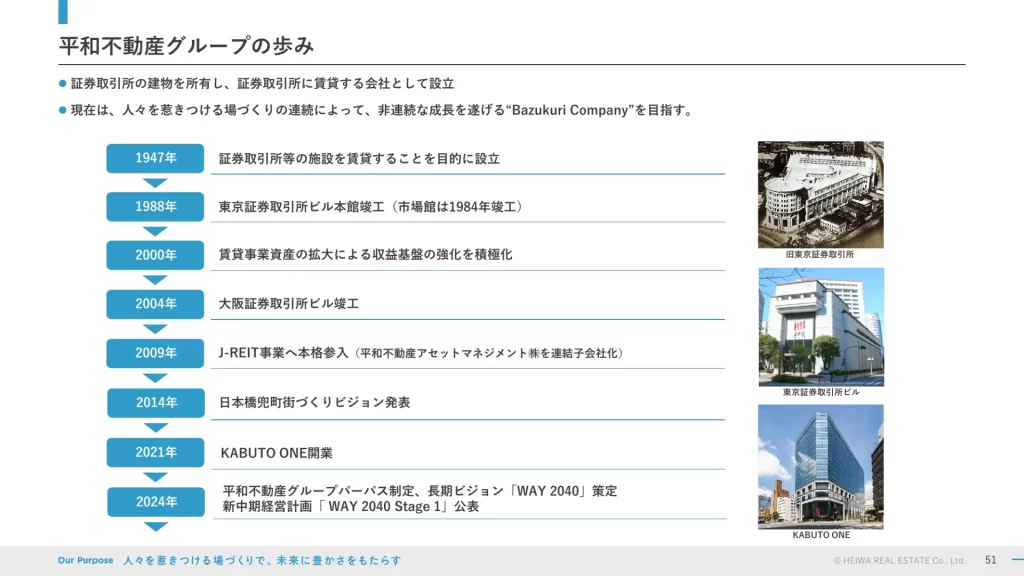Open the 東京証券取引所ビル building photo
Image resolution: width=1024 pixels, height=576 pixels.
(820, 326)
